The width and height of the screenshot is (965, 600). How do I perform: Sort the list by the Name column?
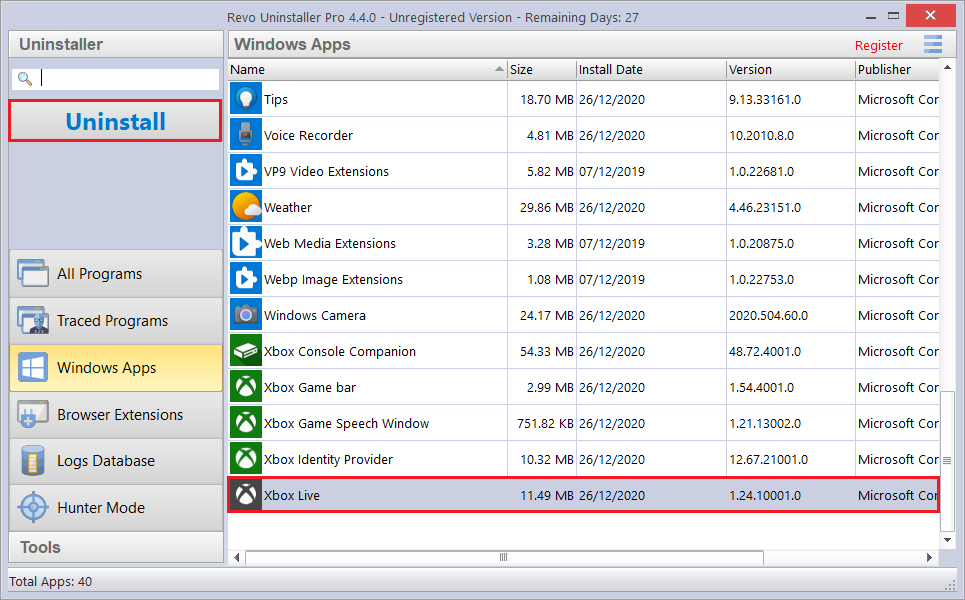[x=368, y=70]
